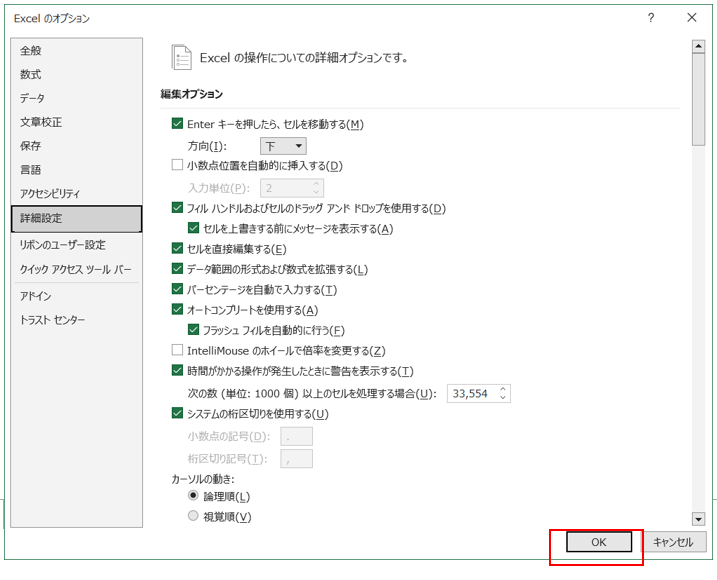
Task: Increase the cell count threshold spinner value
Action: pyautogui.click(x=503, y=389)
